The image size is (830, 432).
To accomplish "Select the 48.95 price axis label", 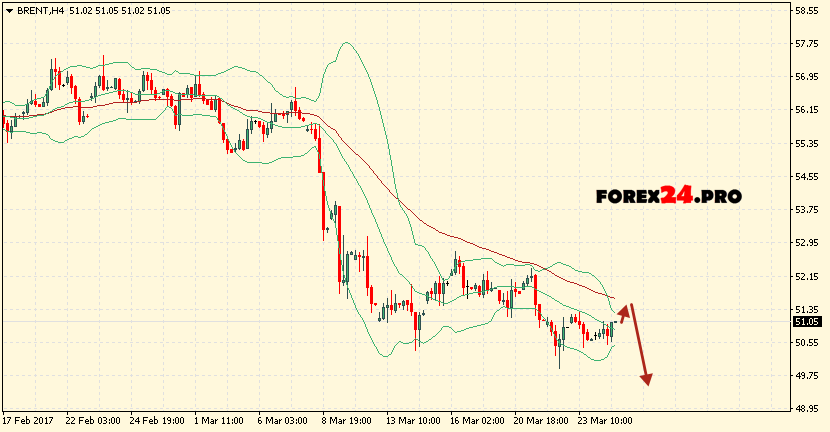I will [x=807, y=408].
